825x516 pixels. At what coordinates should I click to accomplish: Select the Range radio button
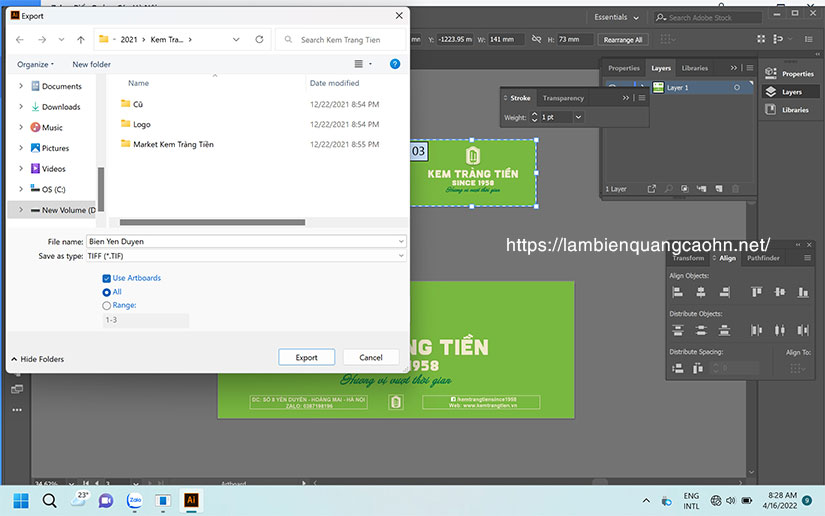[x=107, y=305]
